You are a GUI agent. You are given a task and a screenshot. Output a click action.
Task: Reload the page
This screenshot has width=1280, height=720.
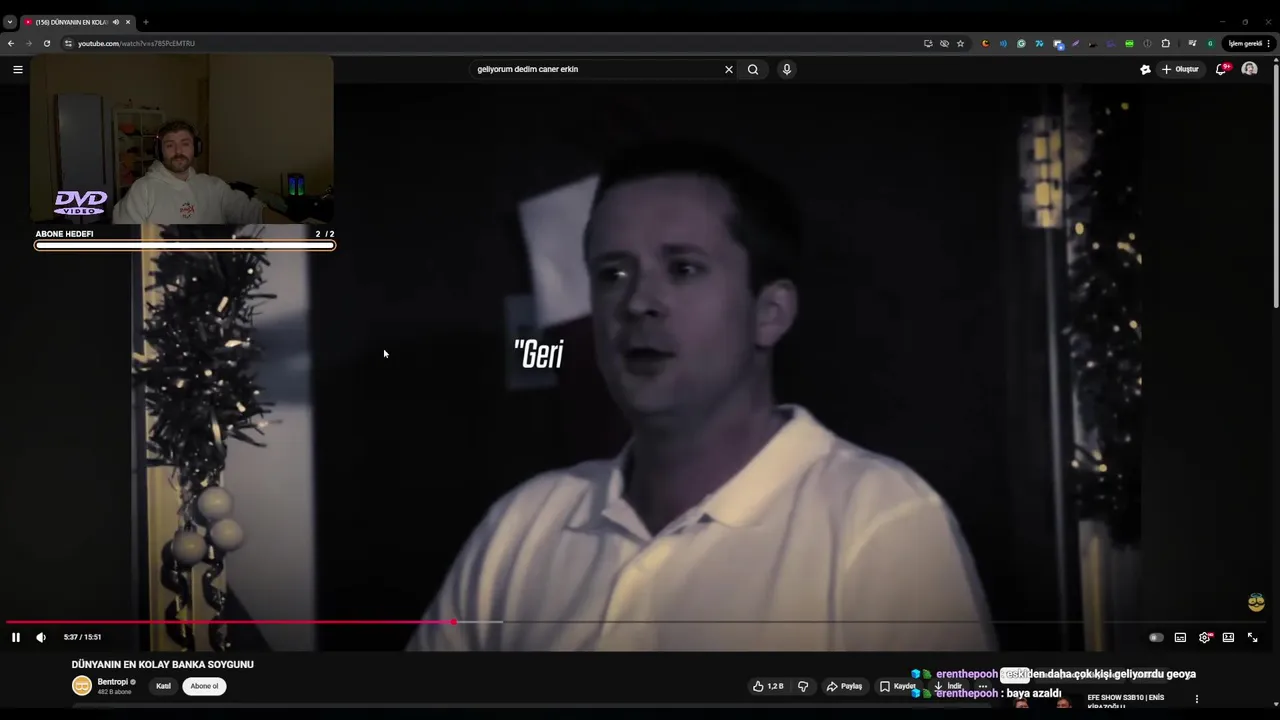(46, 43)
